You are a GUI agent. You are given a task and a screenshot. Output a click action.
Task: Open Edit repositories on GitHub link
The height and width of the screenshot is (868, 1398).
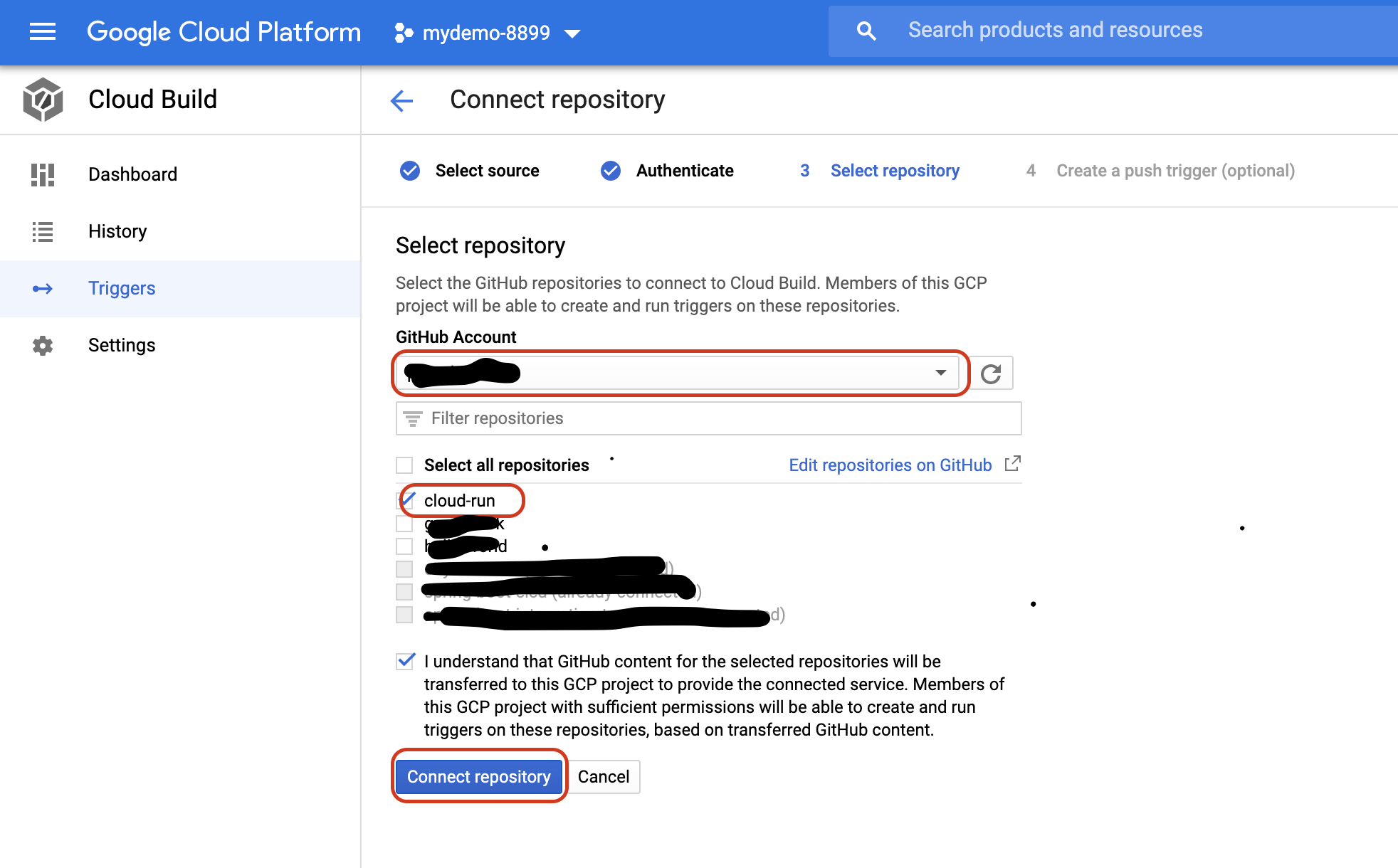889,465
